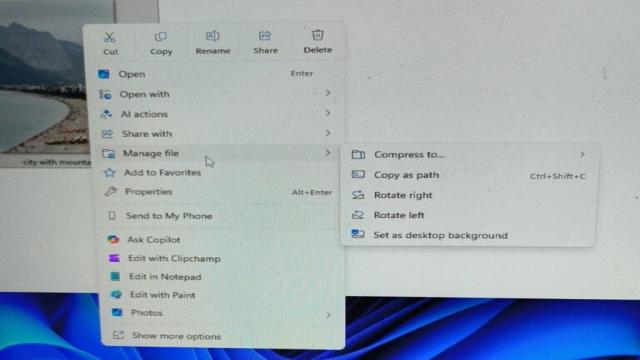Select Set as desktop background
The image size is (640, 360).
pos(469,235)
